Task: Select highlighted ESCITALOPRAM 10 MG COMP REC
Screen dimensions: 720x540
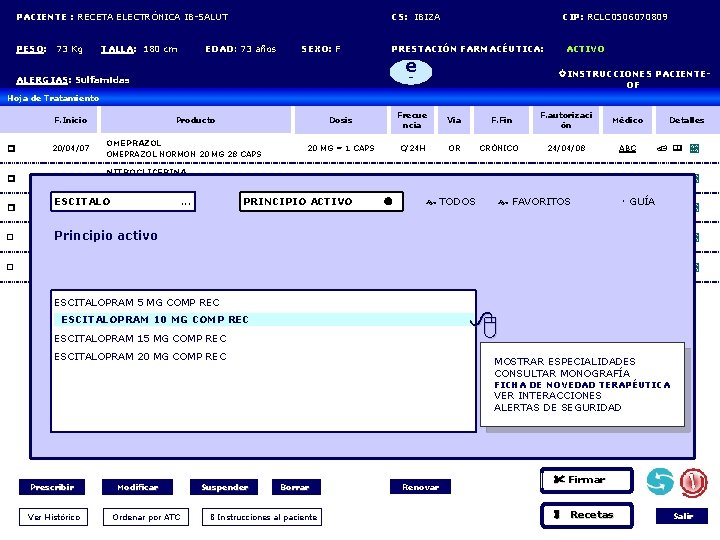Action: click(x=262, y=320)
